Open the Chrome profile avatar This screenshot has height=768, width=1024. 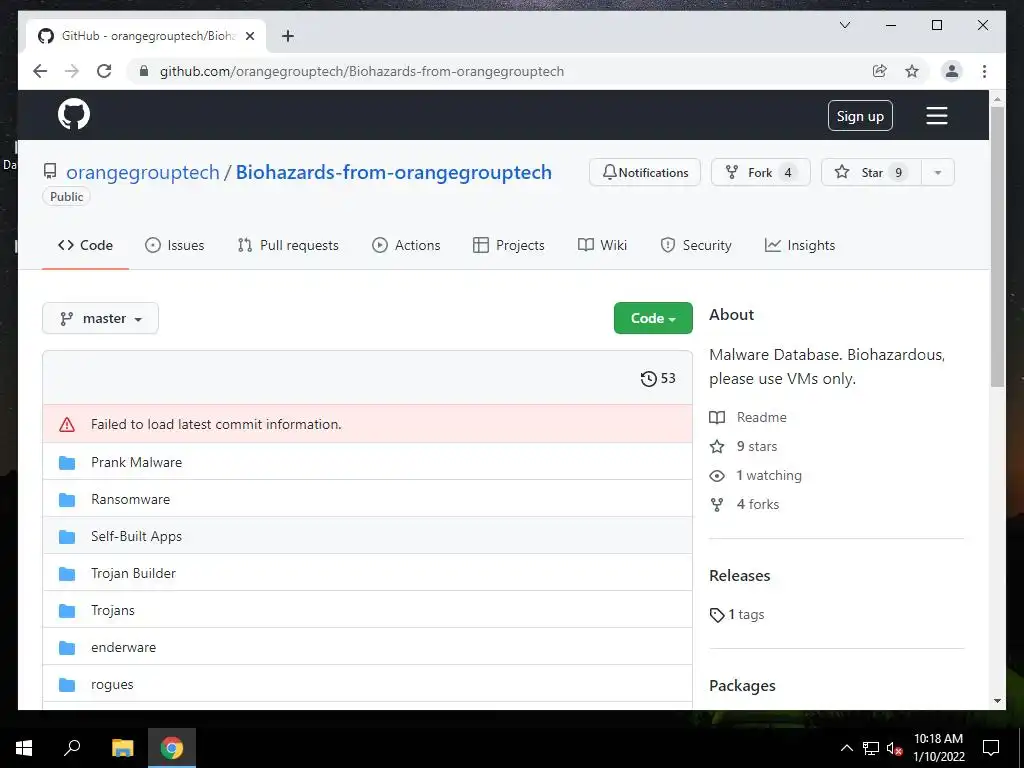(x=952, y=71)
